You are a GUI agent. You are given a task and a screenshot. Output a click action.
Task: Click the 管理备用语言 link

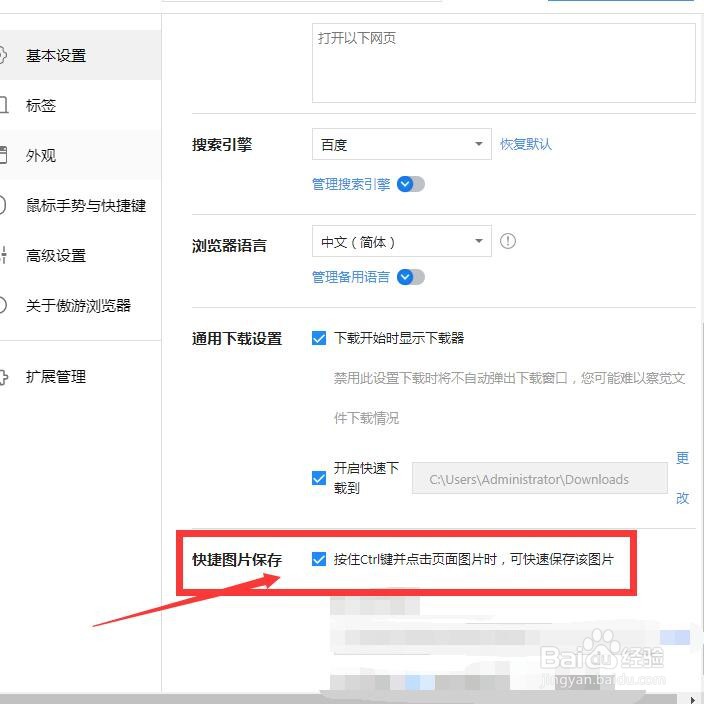pos(351,277)
